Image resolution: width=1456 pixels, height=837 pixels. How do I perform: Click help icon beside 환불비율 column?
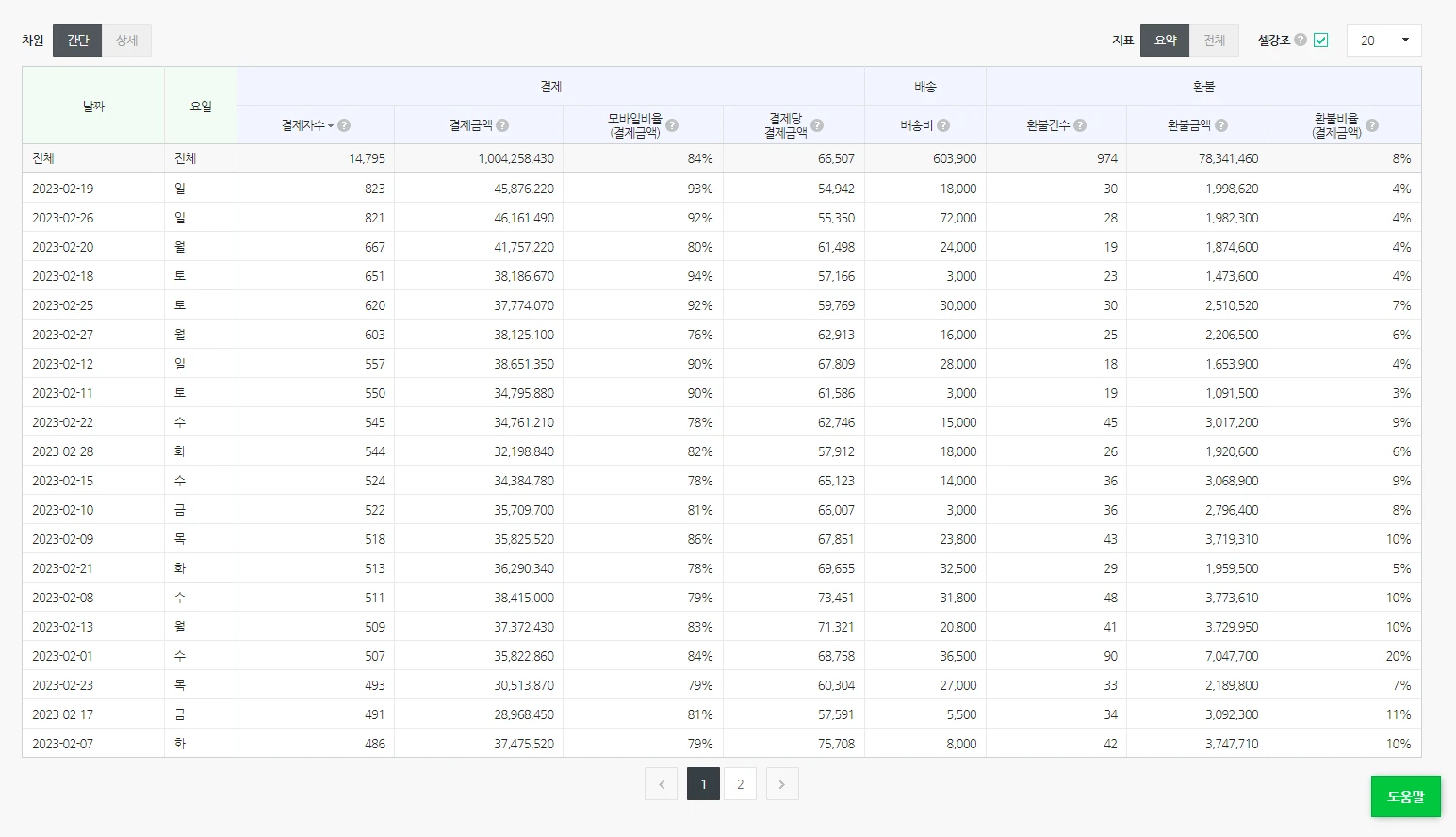tap(1372, 125)
